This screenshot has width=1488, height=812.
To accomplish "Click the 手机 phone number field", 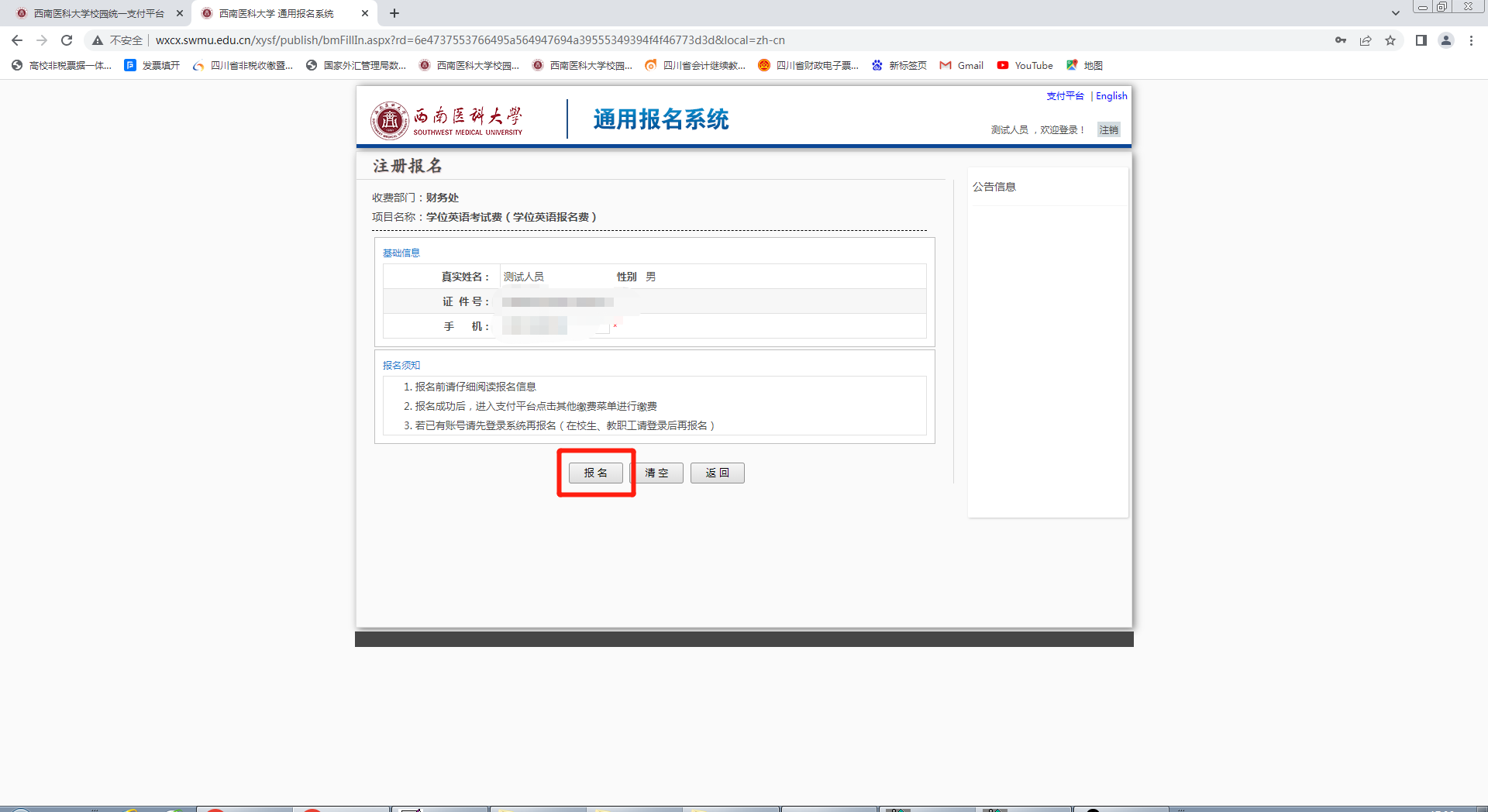I will coord(556,326).
